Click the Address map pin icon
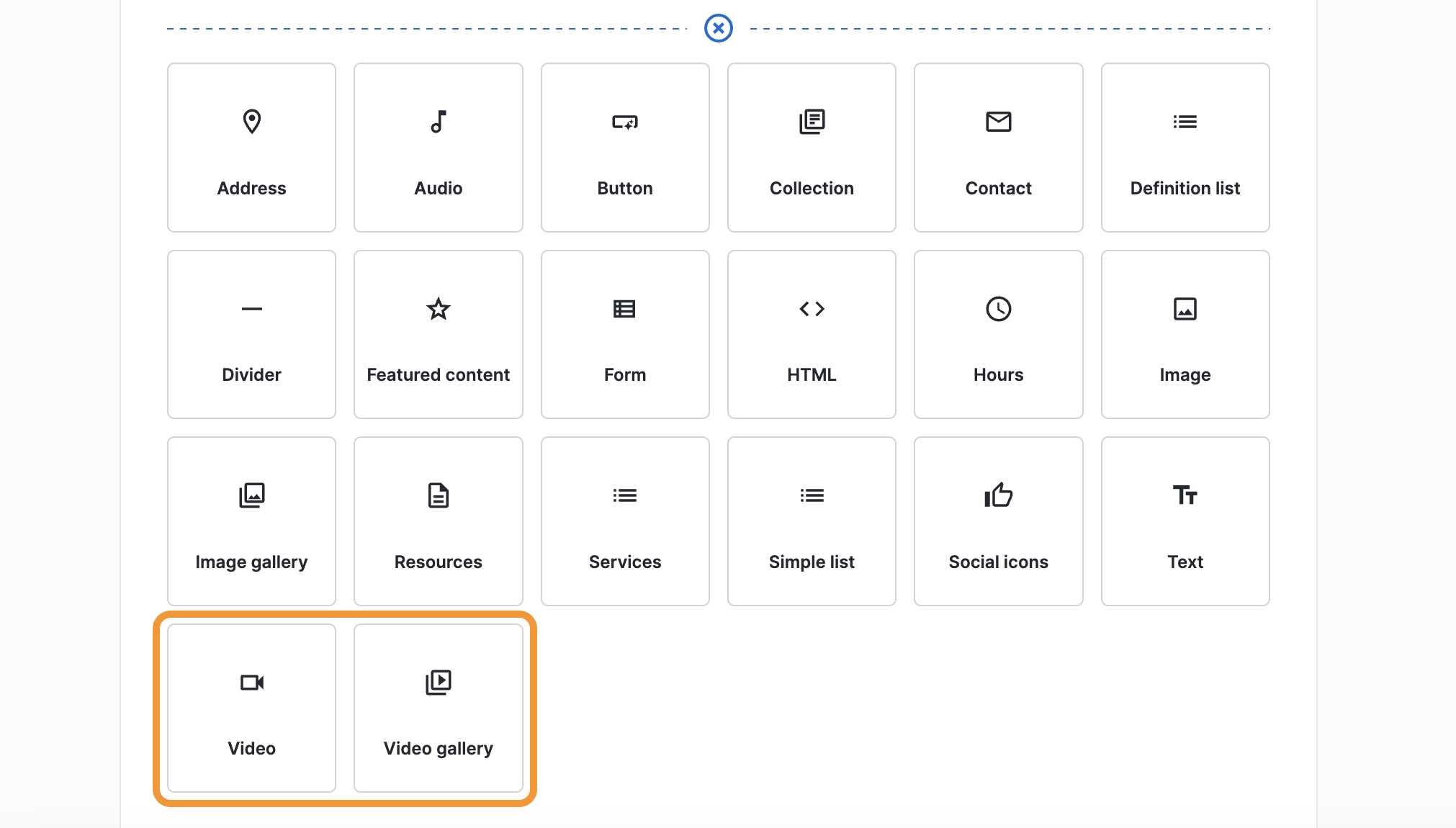 (251, 122)
